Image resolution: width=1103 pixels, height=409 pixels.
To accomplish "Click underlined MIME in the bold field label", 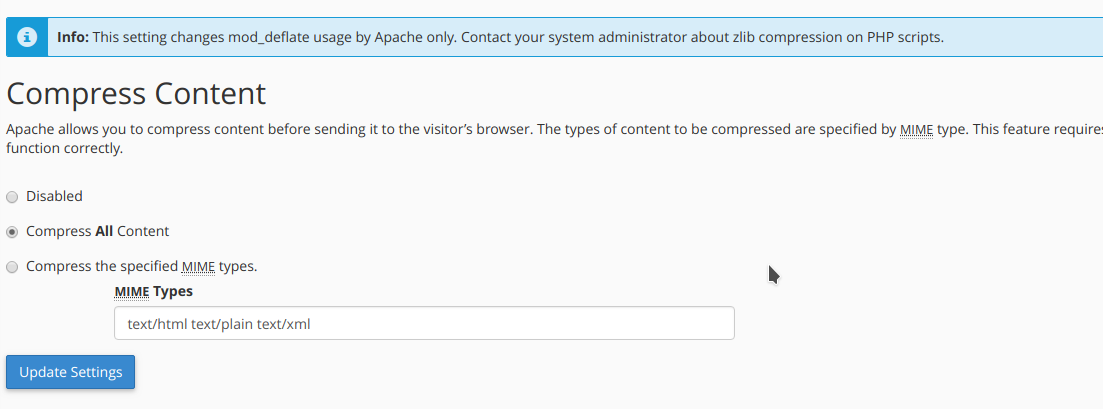I will tap(132, 291).
